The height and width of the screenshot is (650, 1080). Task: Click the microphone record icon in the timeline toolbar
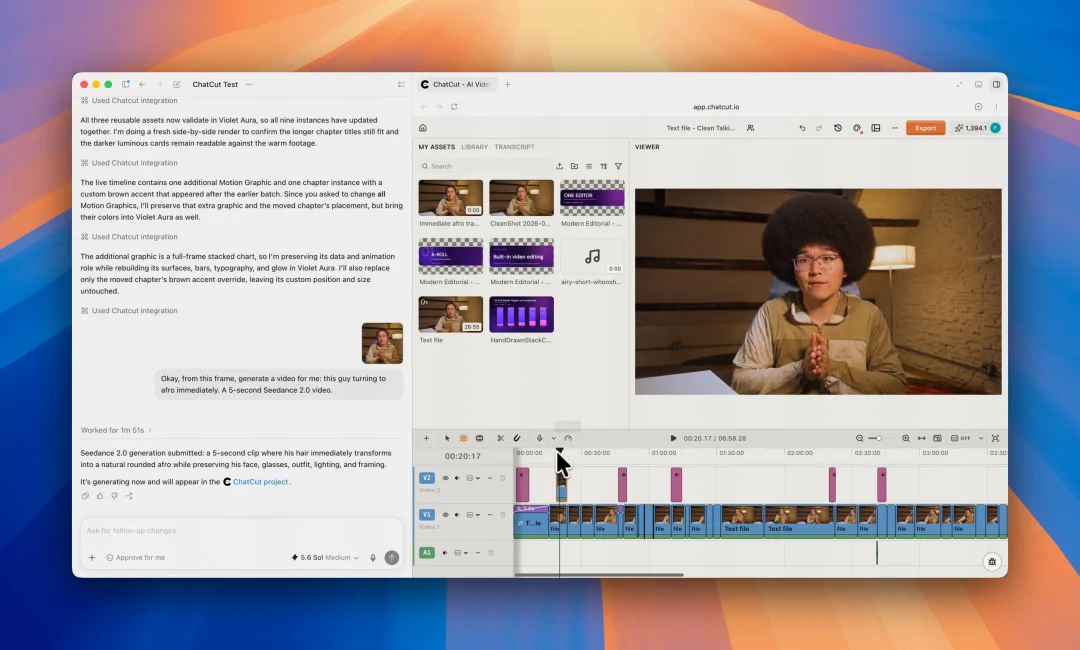(x=539, y=438)
